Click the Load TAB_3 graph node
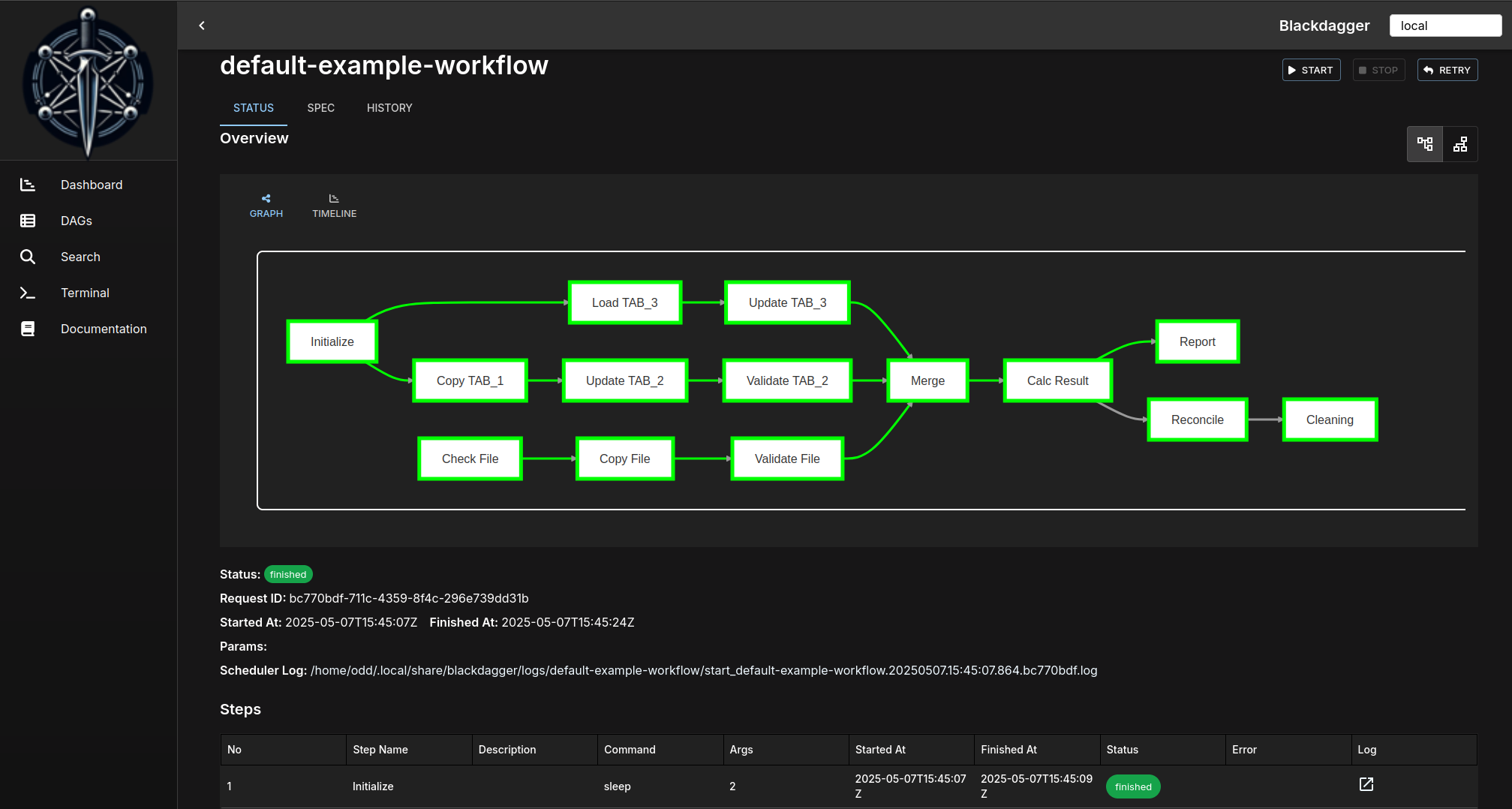The image size is (1512, 809). click(x=625, y=302)
